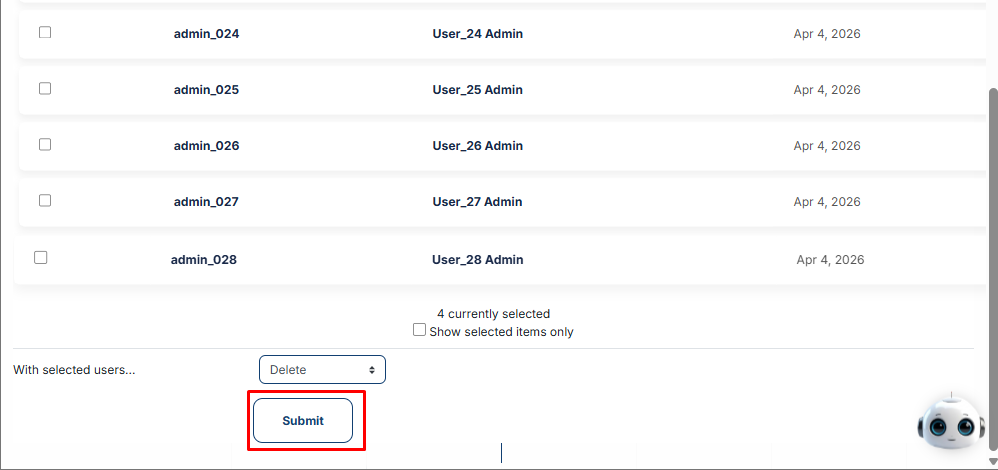Click the User_26 Admin full name
This screenshot has height=470, width=998.
coord(477,146)
